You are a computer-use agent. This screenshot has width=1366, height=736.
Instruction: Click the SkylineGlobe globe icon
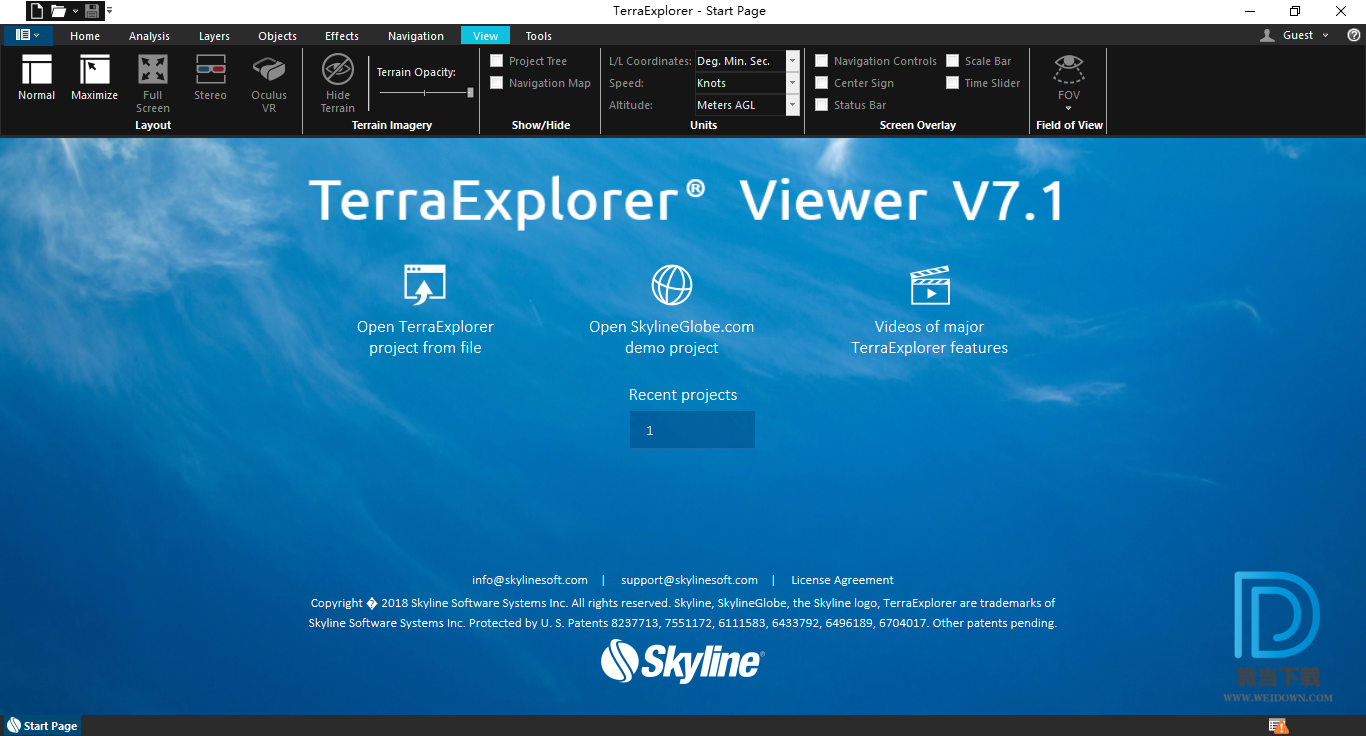coord(672,284)
